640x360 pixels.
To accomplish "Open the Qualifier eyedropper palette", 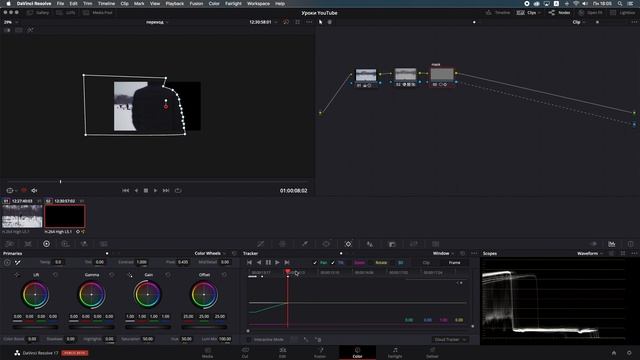I will 304,244.
